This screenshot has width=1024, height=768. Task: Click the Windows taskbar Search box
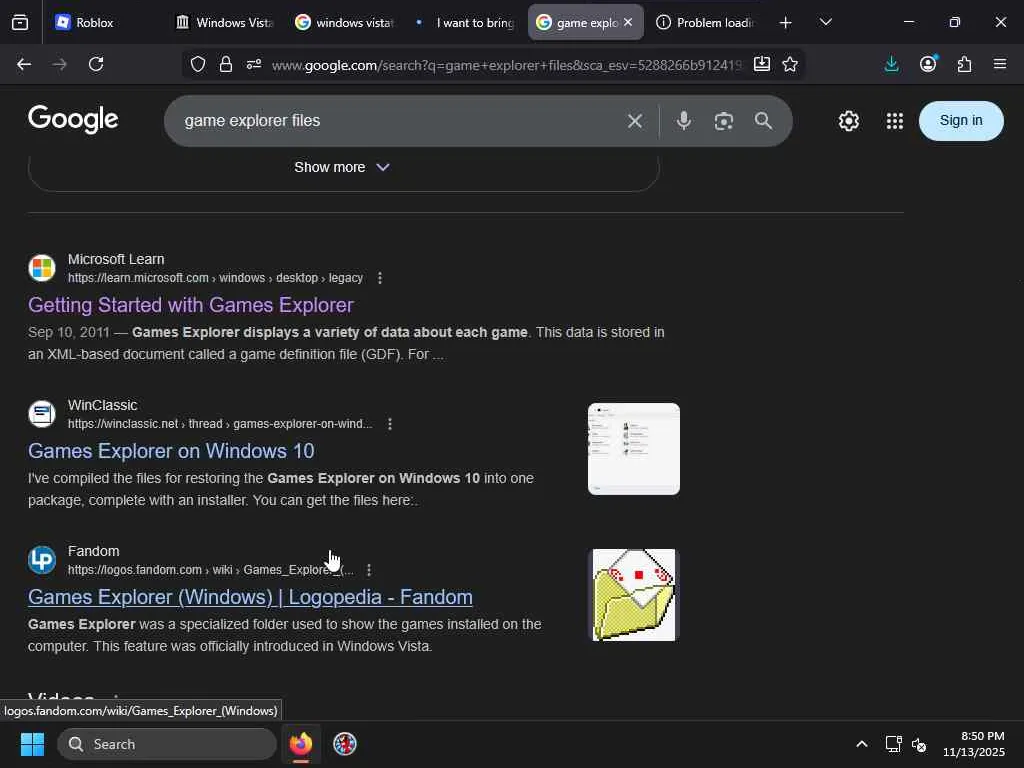(x=167, y=744)
